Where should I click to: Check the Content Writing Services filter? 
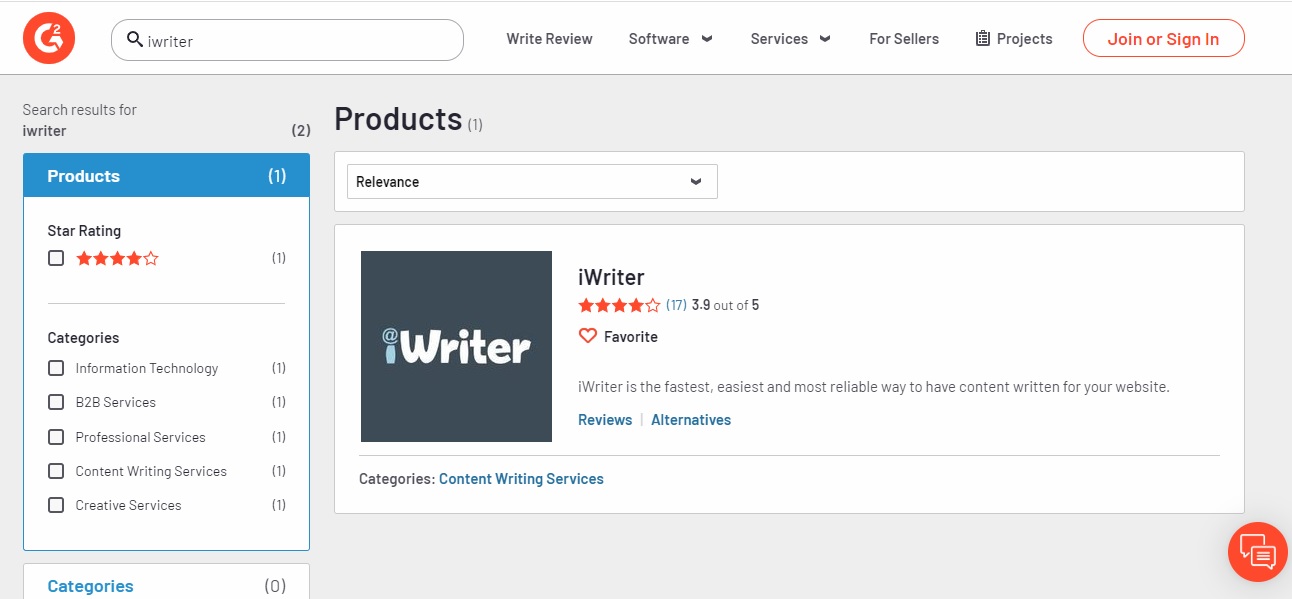click(x=56, y=471)
